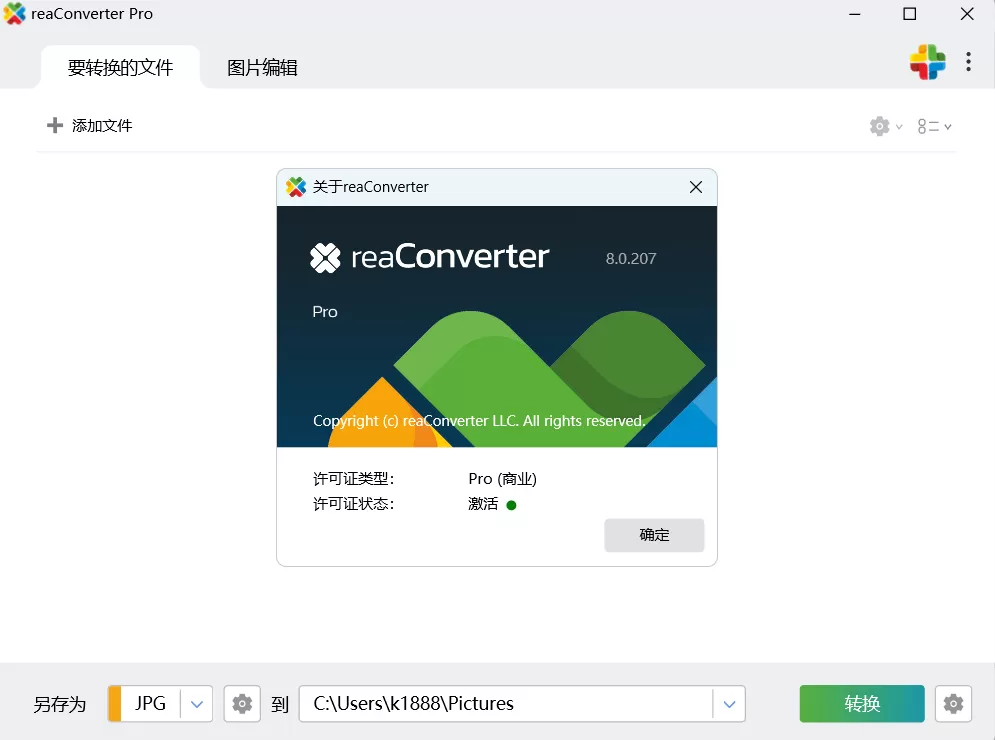Viewport: 995px width, 740px height.
Task: Open the three-dot overflow menu
Action: (x=968, y=62)
